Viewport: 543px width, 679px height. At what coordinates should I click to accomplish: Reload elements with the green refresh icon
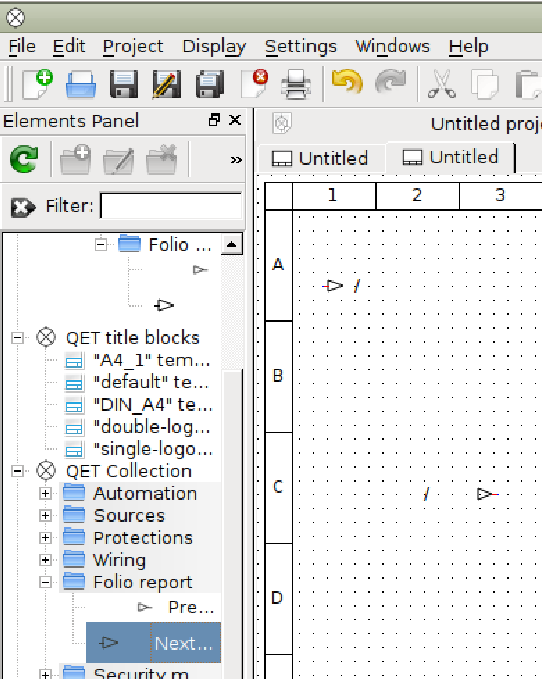(24, 159)
